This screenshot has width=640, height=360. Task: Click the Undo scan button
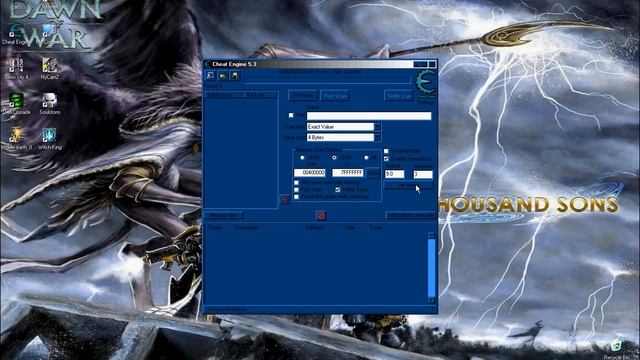(x=399, y=96)
